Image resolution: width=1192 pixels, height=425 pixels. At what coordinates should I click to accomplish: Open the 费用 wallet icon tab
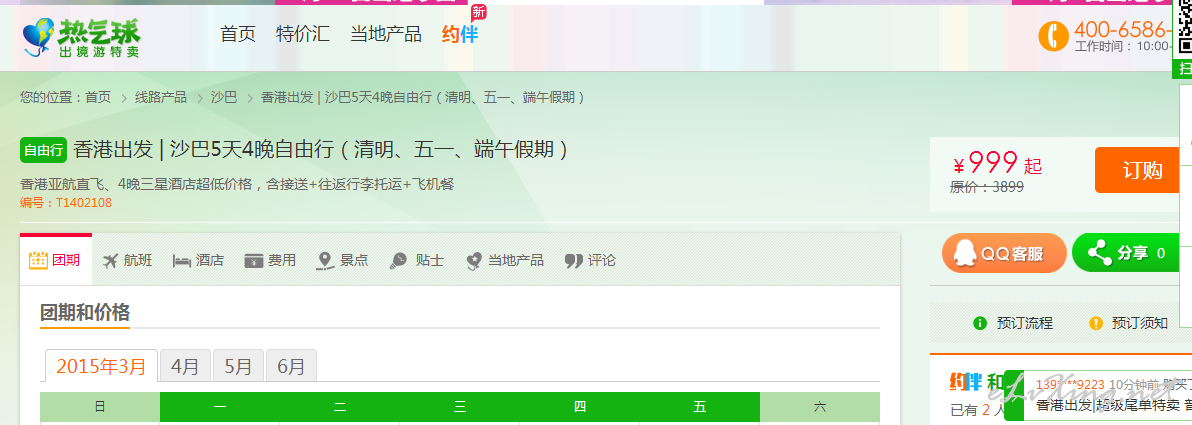tap(270, 260)
